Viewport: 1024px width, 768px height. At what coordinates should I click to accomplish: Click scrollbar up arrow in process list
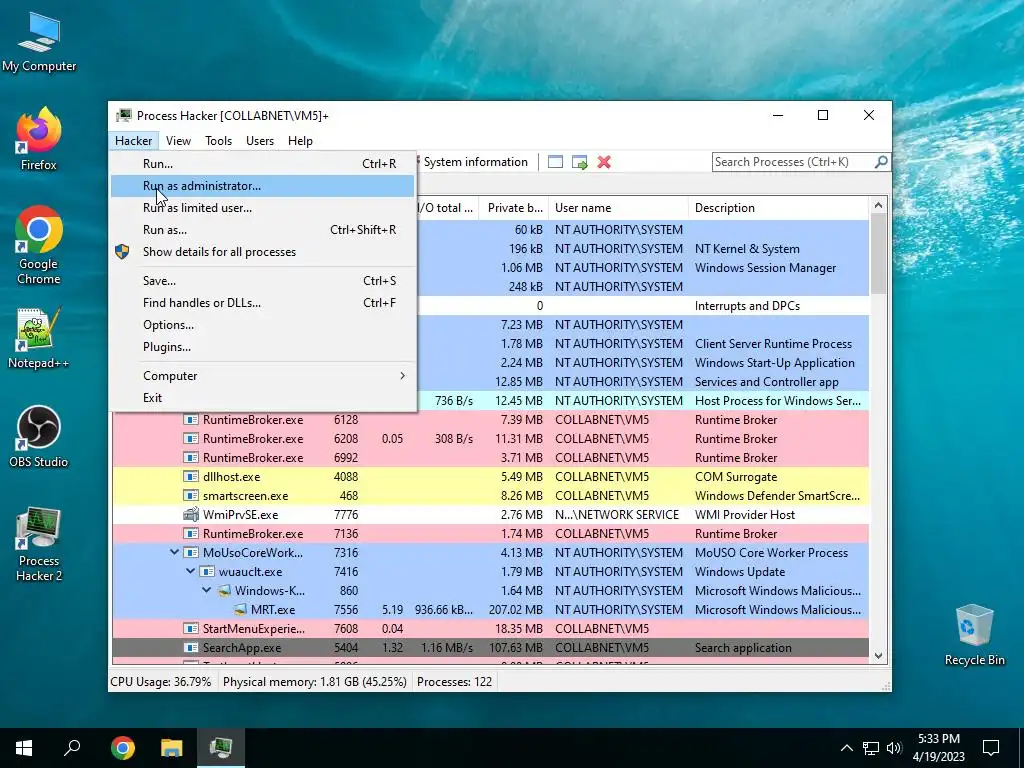878,205
